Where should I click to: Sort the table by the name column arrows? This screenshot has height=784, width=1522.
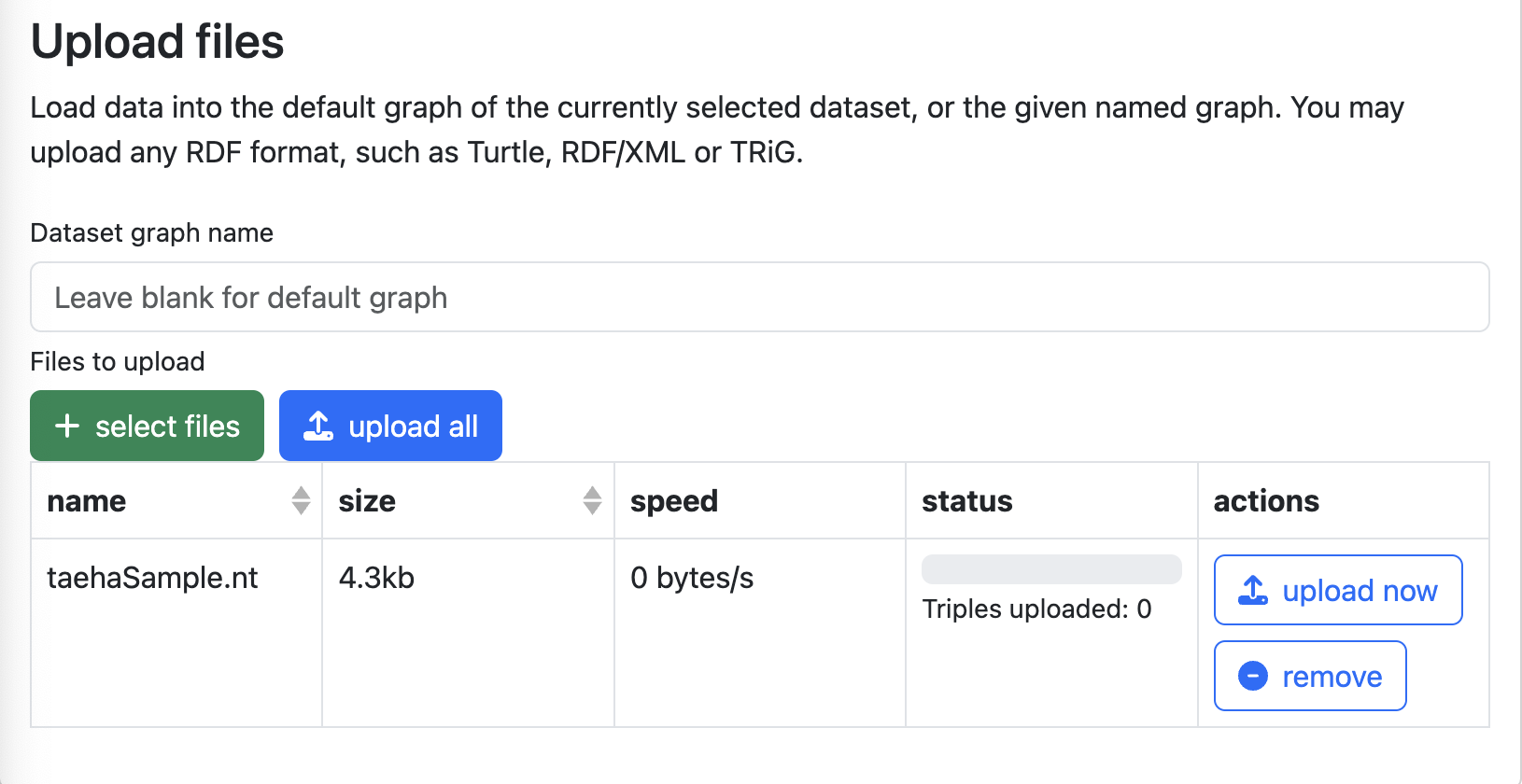(301, 501)
